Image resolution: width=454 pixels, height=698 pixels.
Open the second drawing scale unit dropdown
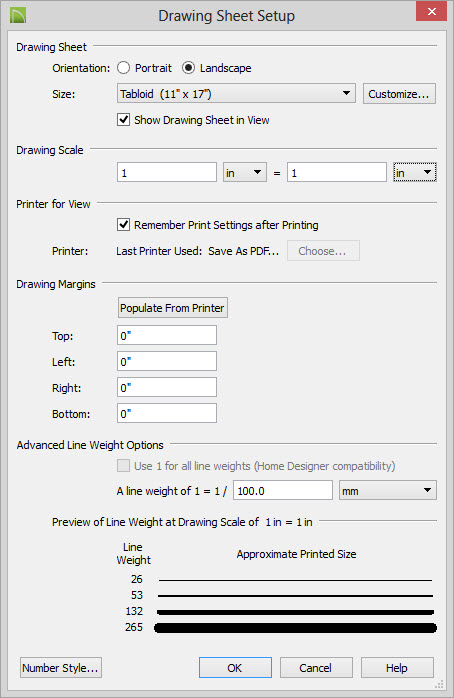coord(414,172)
